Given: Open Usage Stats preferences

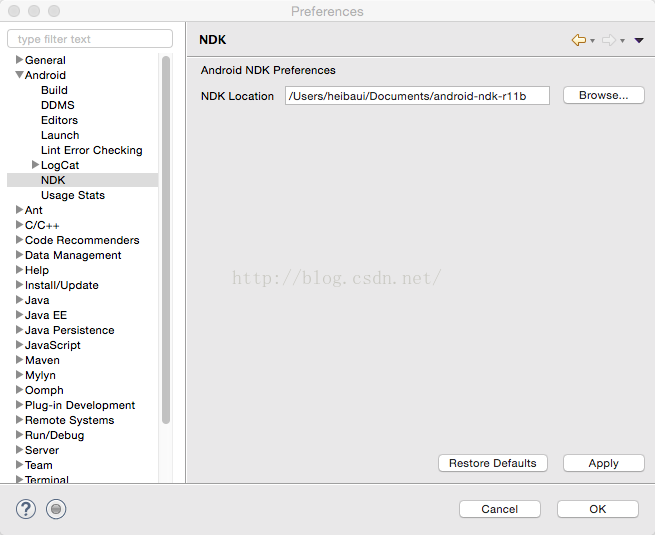Looking at the screenshot, I should point(73,195).
